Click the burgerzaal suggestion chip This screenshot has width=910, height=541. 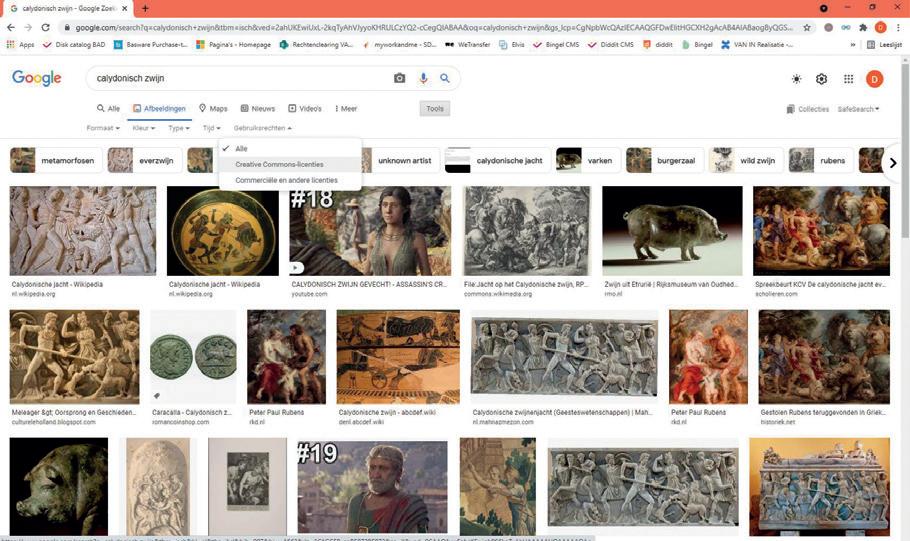point(665,160)
